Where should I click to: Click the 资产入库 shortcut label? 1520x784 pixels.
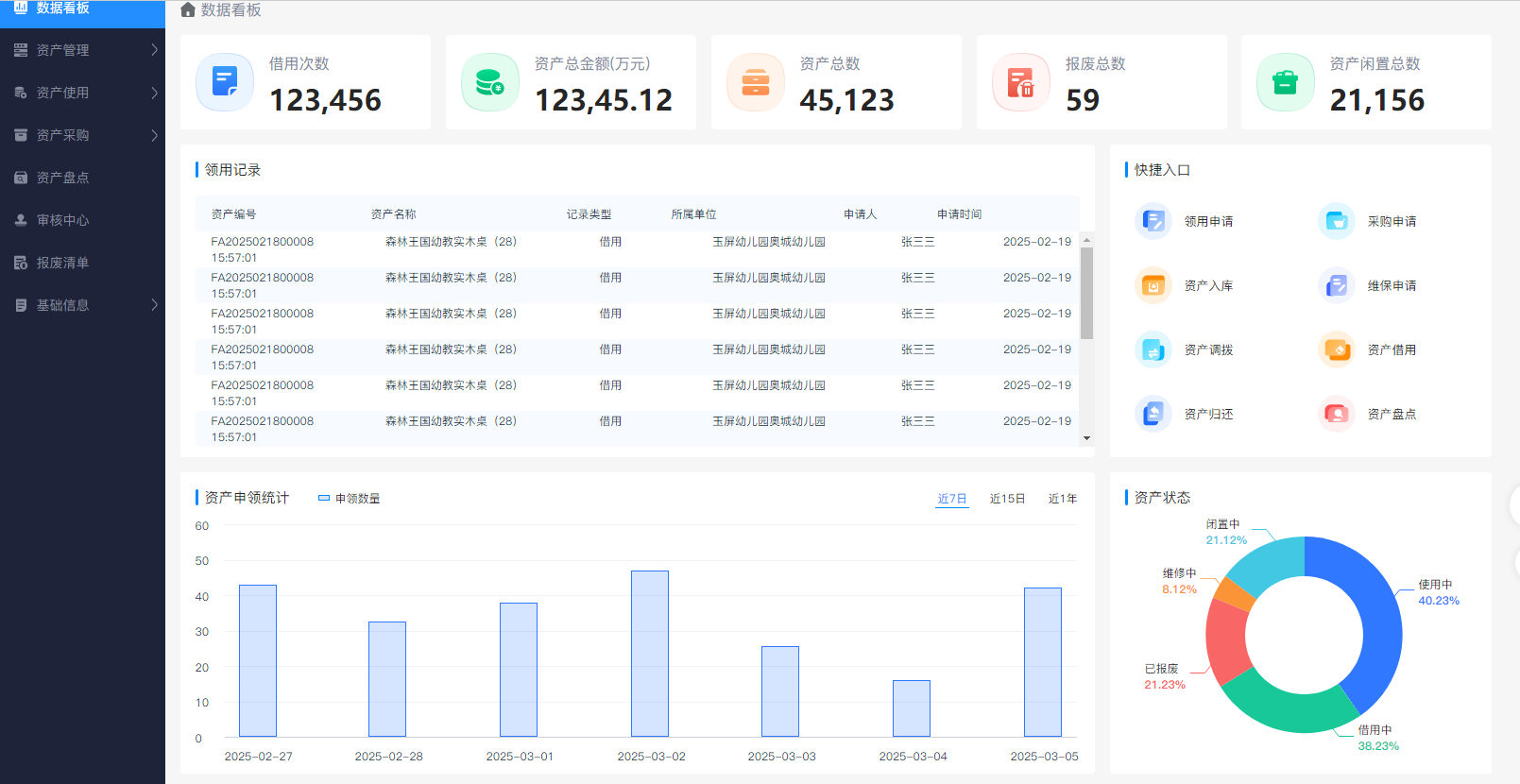(1208, 285)
